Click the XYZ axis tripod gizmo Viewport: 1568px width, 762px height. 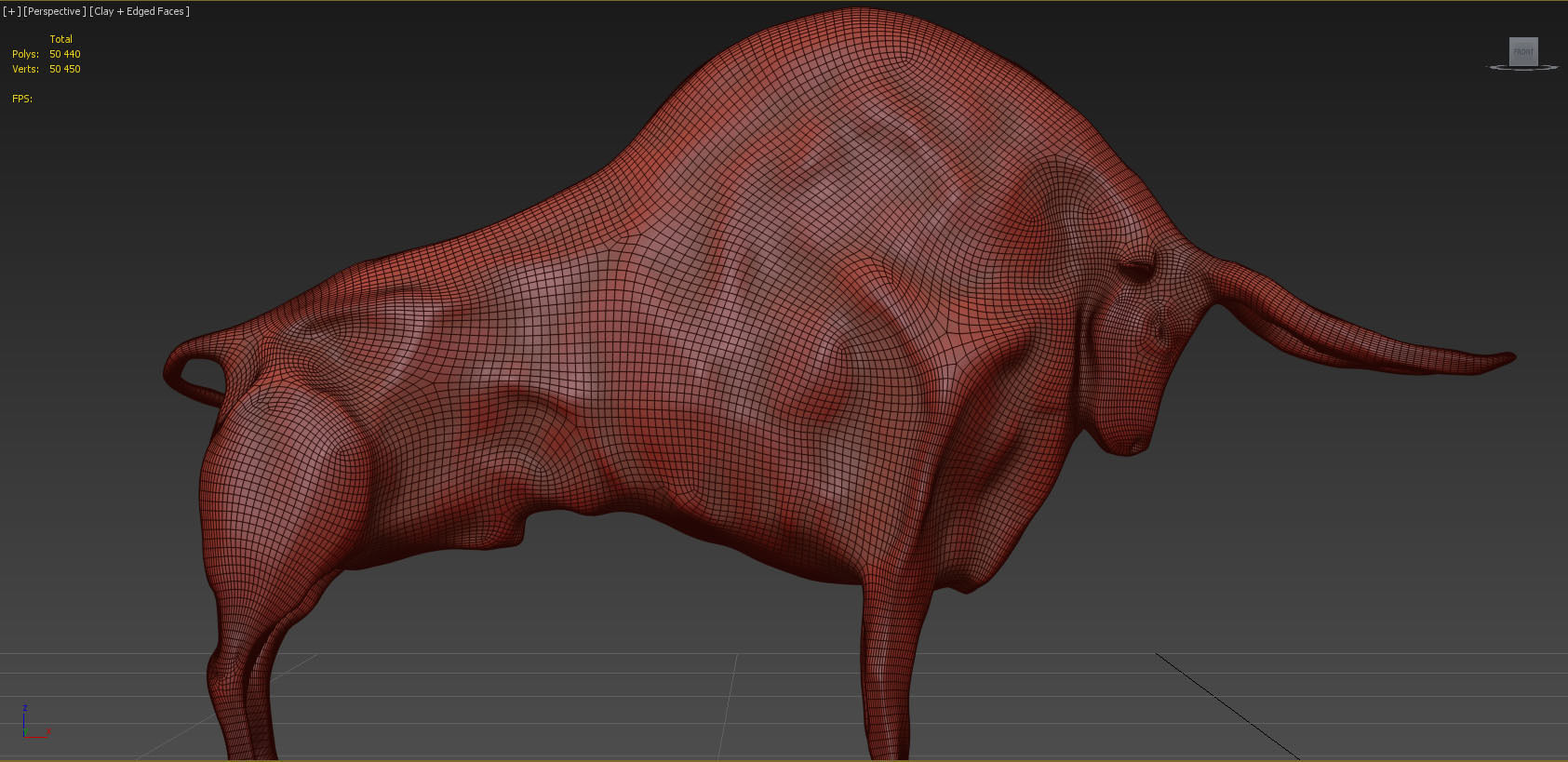pyautogui.click(x=35, y=724)
